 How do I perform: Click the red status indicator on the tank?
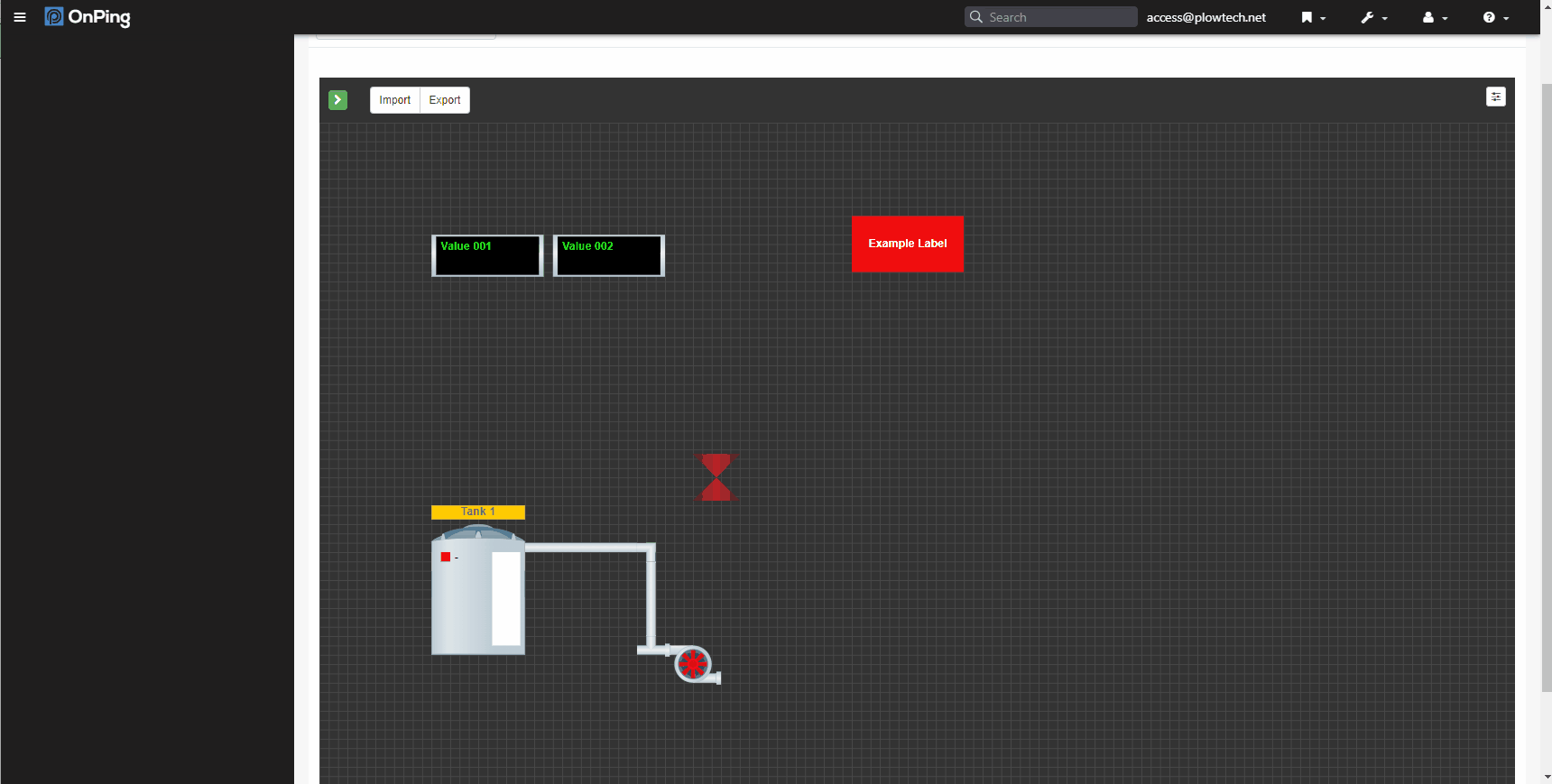(446, 557)
